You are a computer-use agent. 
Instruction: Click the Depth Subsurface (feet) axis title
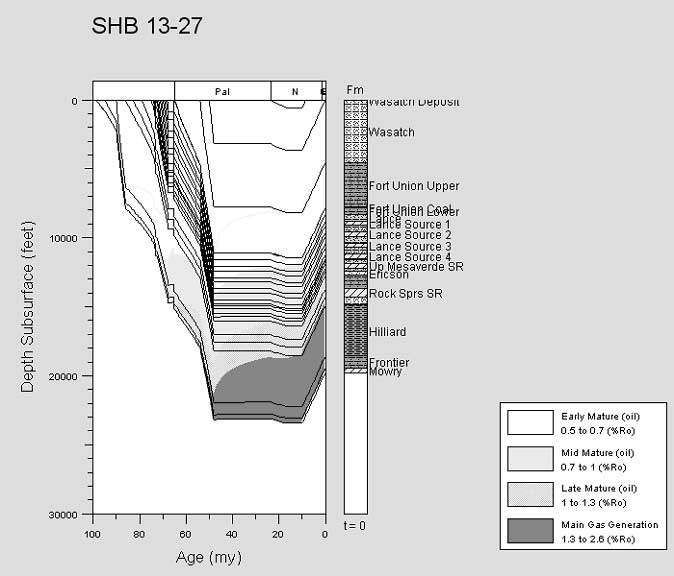click(29, 306)
